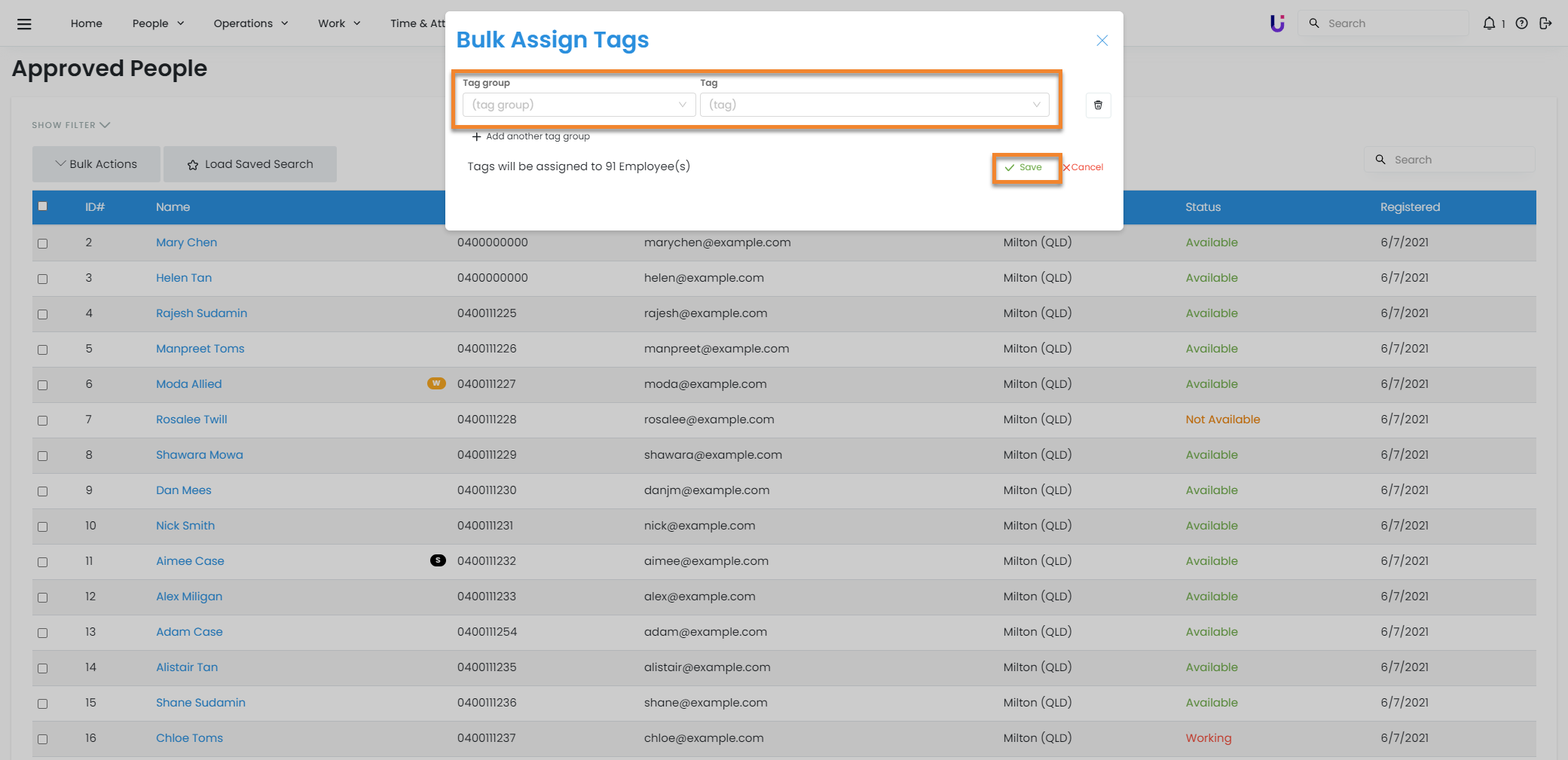This screenshot has width=1568, height=760.
Task: Select the checkbox for Rosalee Twill
Action: click(x=43, y=420)
